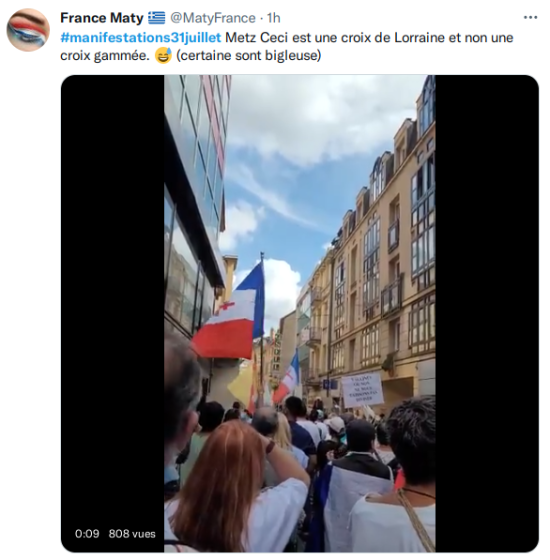Click the left black bar of video

pyautogui.click(x=112, y=314)
